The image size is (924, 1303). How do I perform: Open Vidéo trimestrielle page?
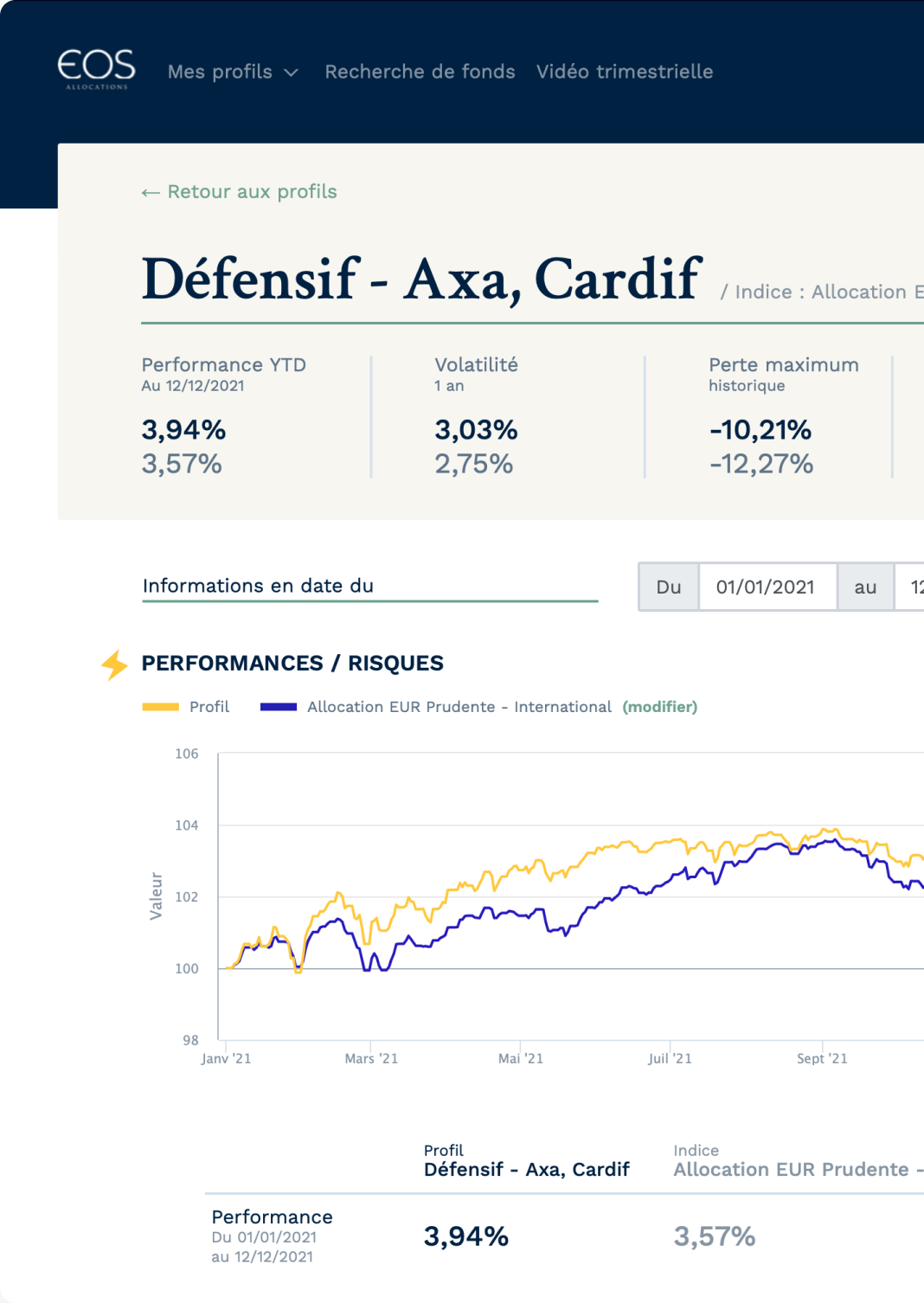click(x=624, y=72)
